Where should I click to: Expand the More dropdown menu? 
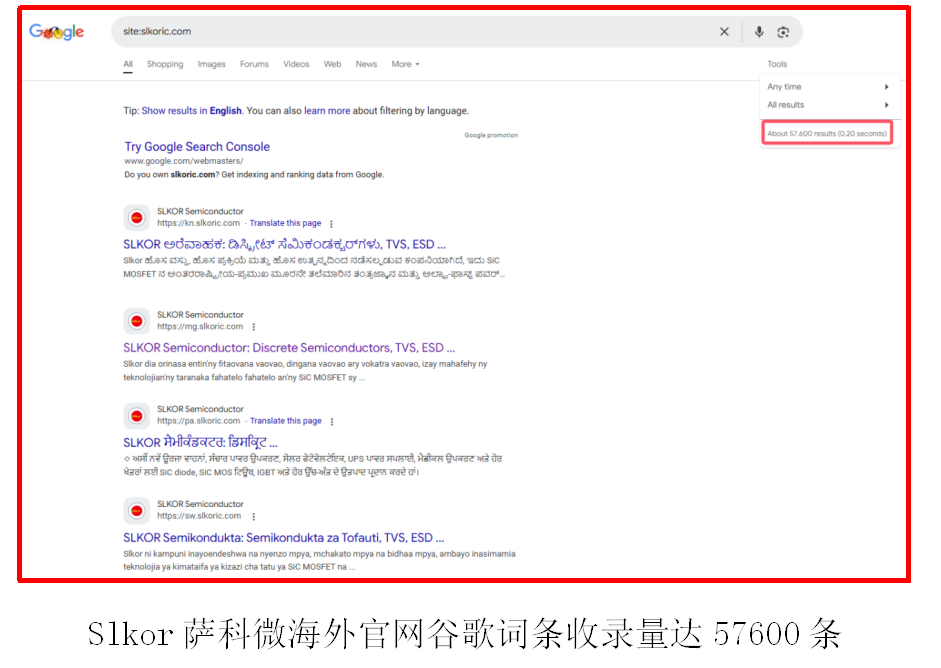click(x=406, y=64)
